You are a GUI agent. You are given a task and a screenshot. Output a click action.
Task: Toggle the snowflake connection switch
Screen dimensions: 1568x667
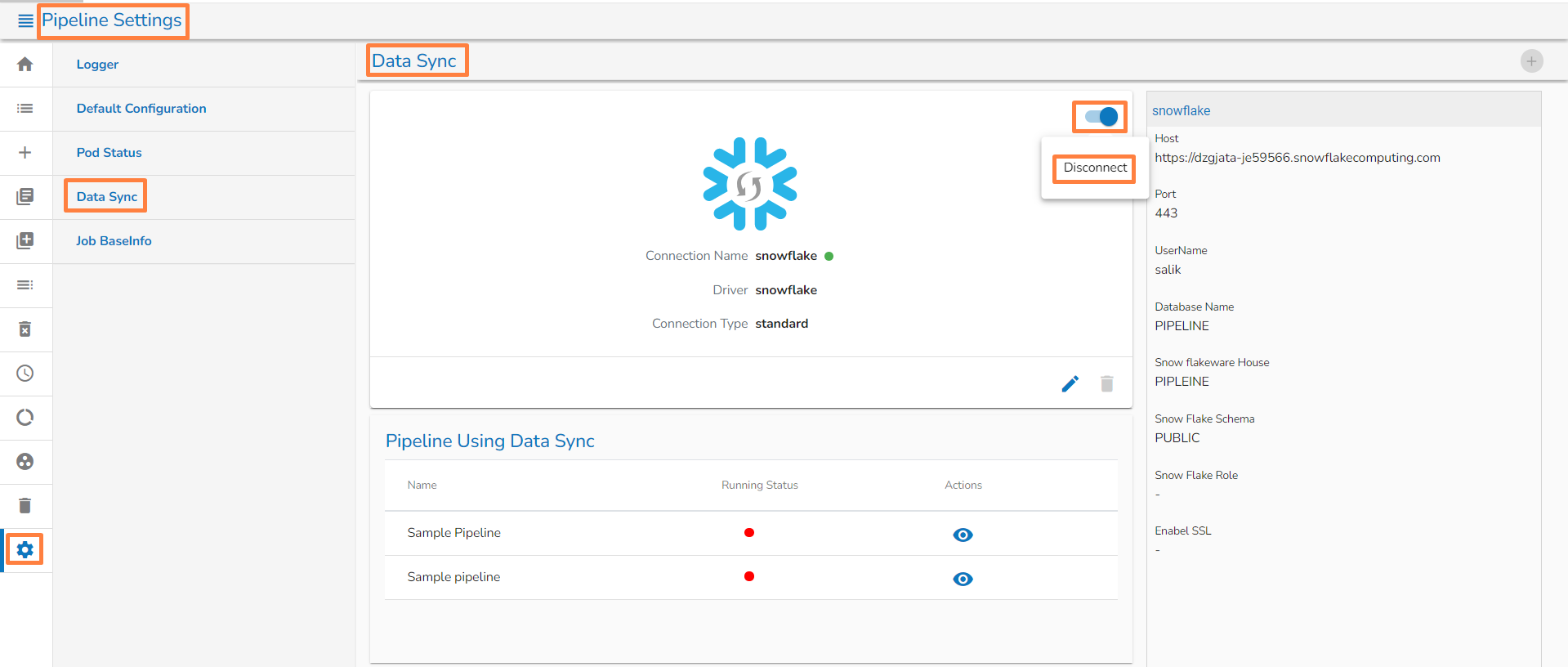point(1101,117)
